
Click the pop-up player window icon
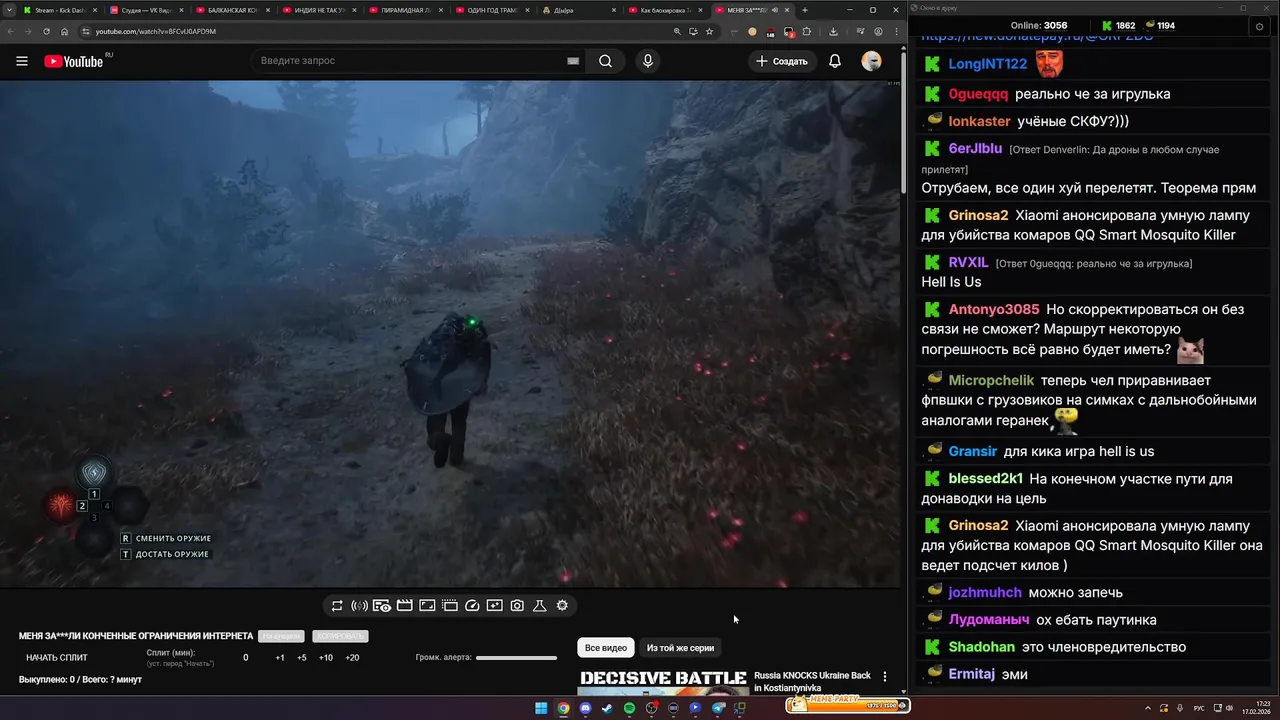(450, 606)
